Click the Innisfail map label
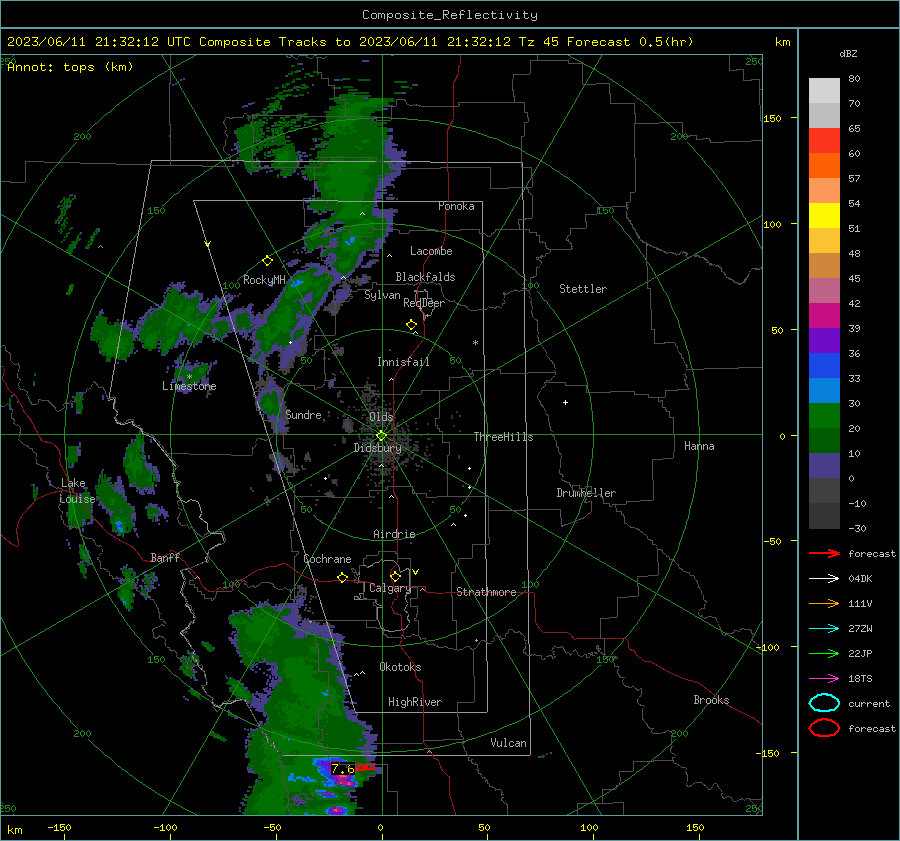 [403, 362]
